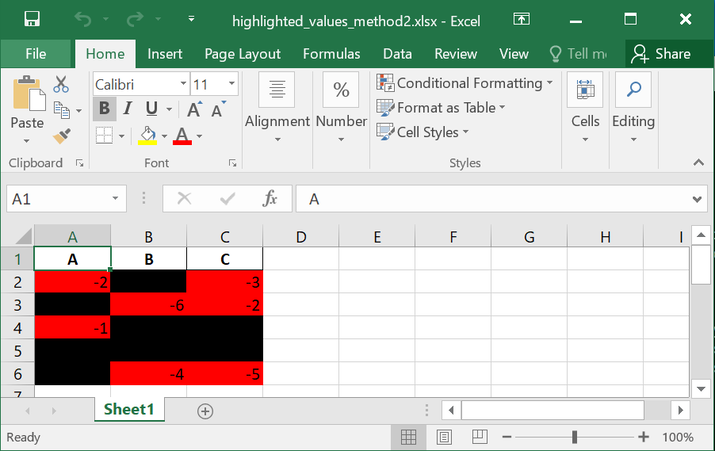Click the Copy icon in Clipboard group
Image resolution: width=715 pixels, height=451 pixels.
(x=62, y=110)
